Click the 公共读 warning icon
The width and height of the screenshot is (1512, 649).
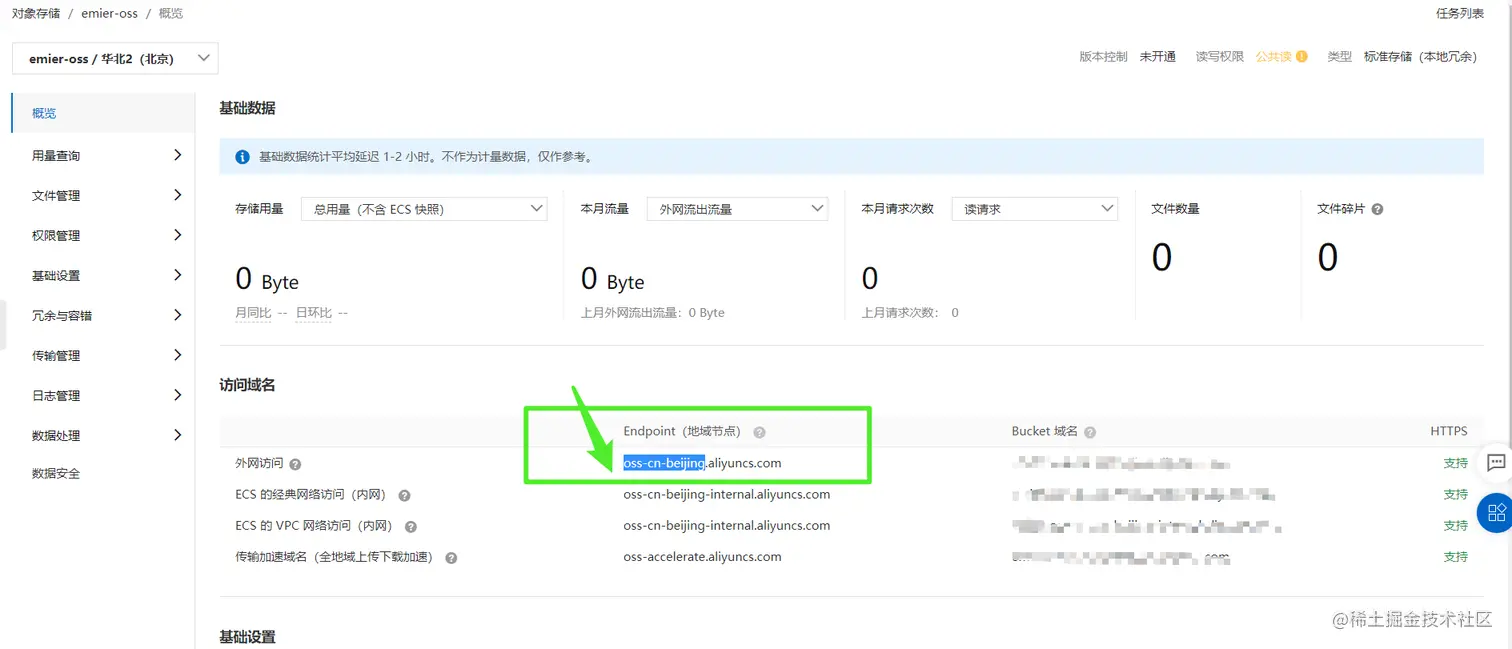(x=1301, y=57)
